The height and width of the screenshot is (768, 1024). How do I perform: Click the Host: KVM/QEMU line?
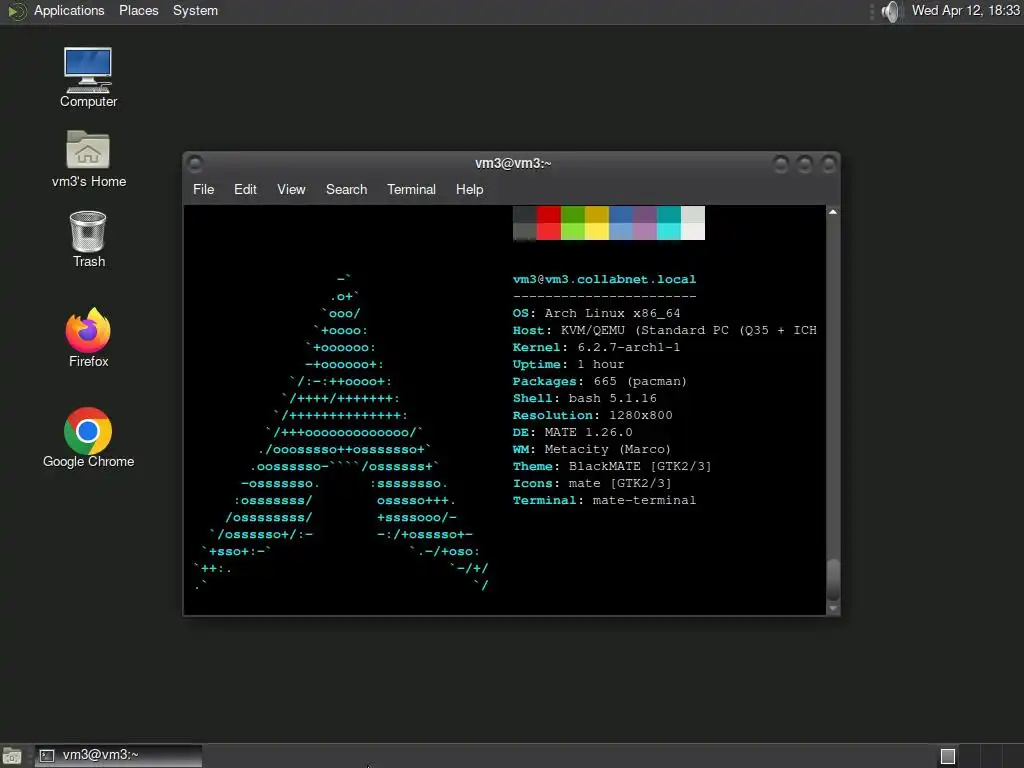[665, 330]
